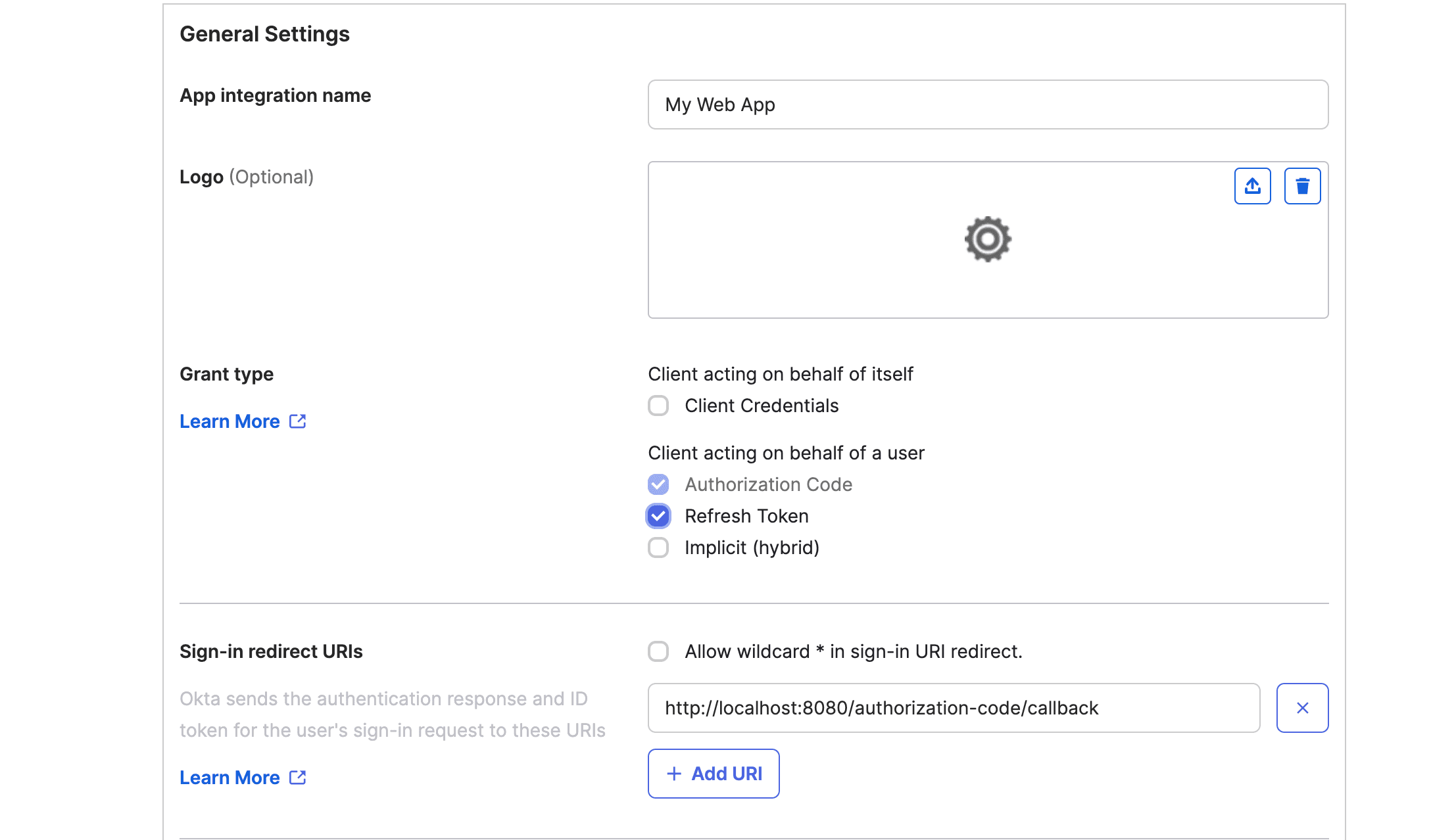Remove the localhost callback URI with X
1431x840 pixels.
1302,708
